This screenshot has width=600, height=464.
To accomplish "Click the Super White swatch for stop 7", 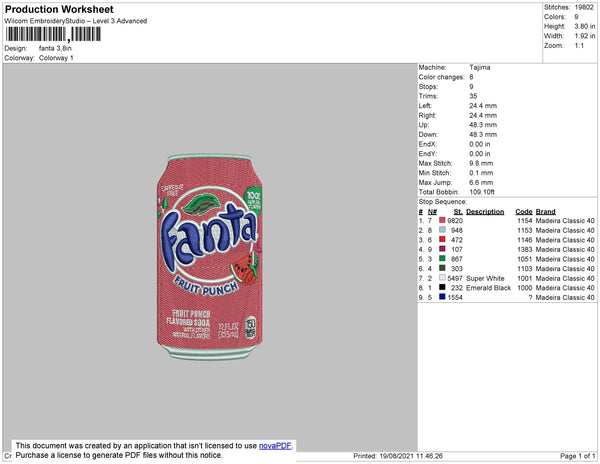I will 442,277.
